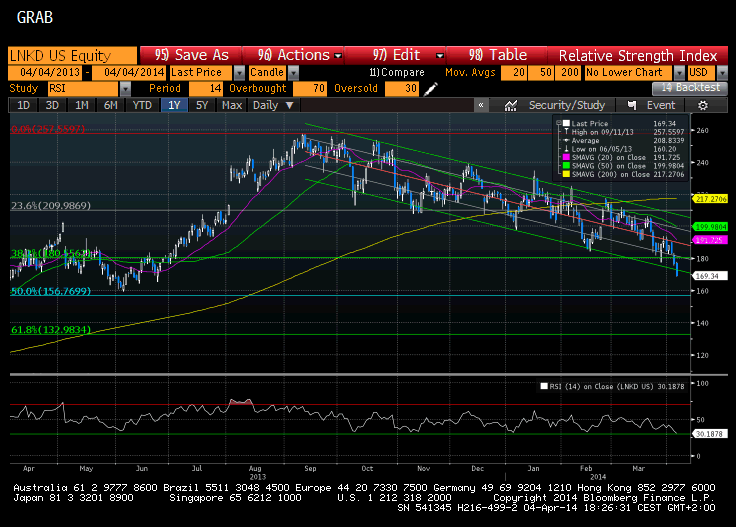Click the RSI study name field
The image size is (736, 527).
pos(84,89)
